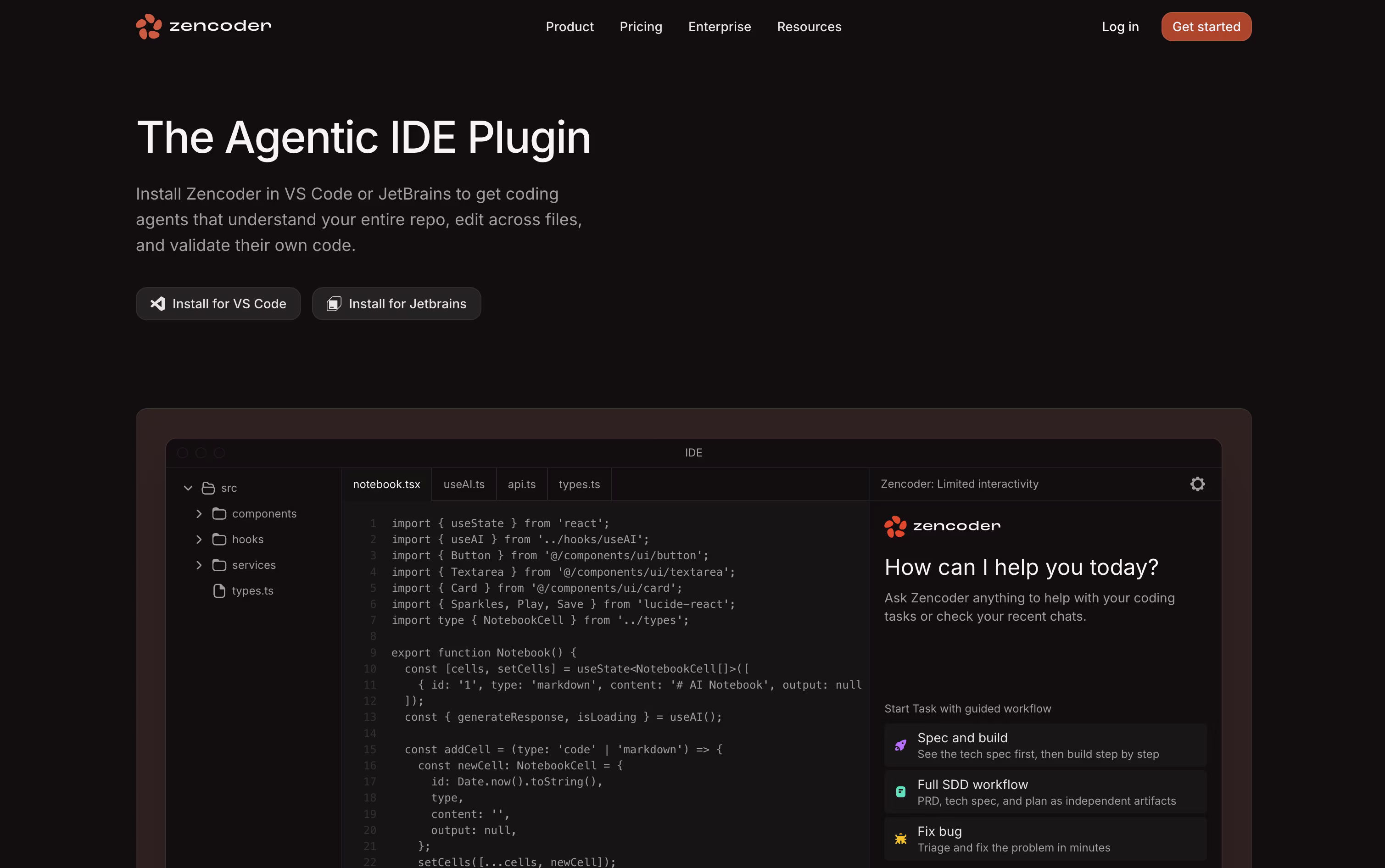
Task: Collapse the src folder chevron
Action: point(188,488)
